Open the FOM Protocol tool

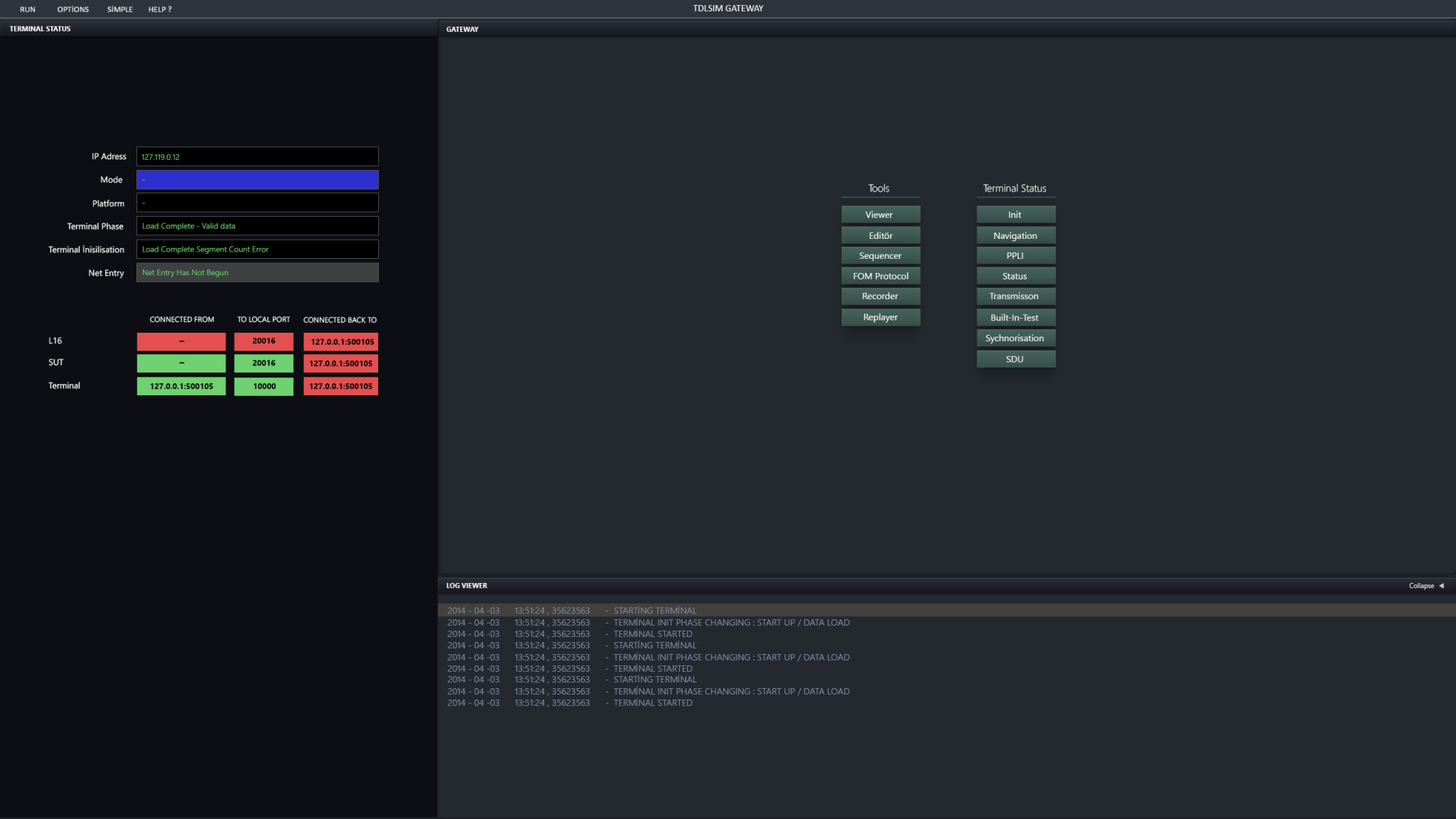point(881,275)
